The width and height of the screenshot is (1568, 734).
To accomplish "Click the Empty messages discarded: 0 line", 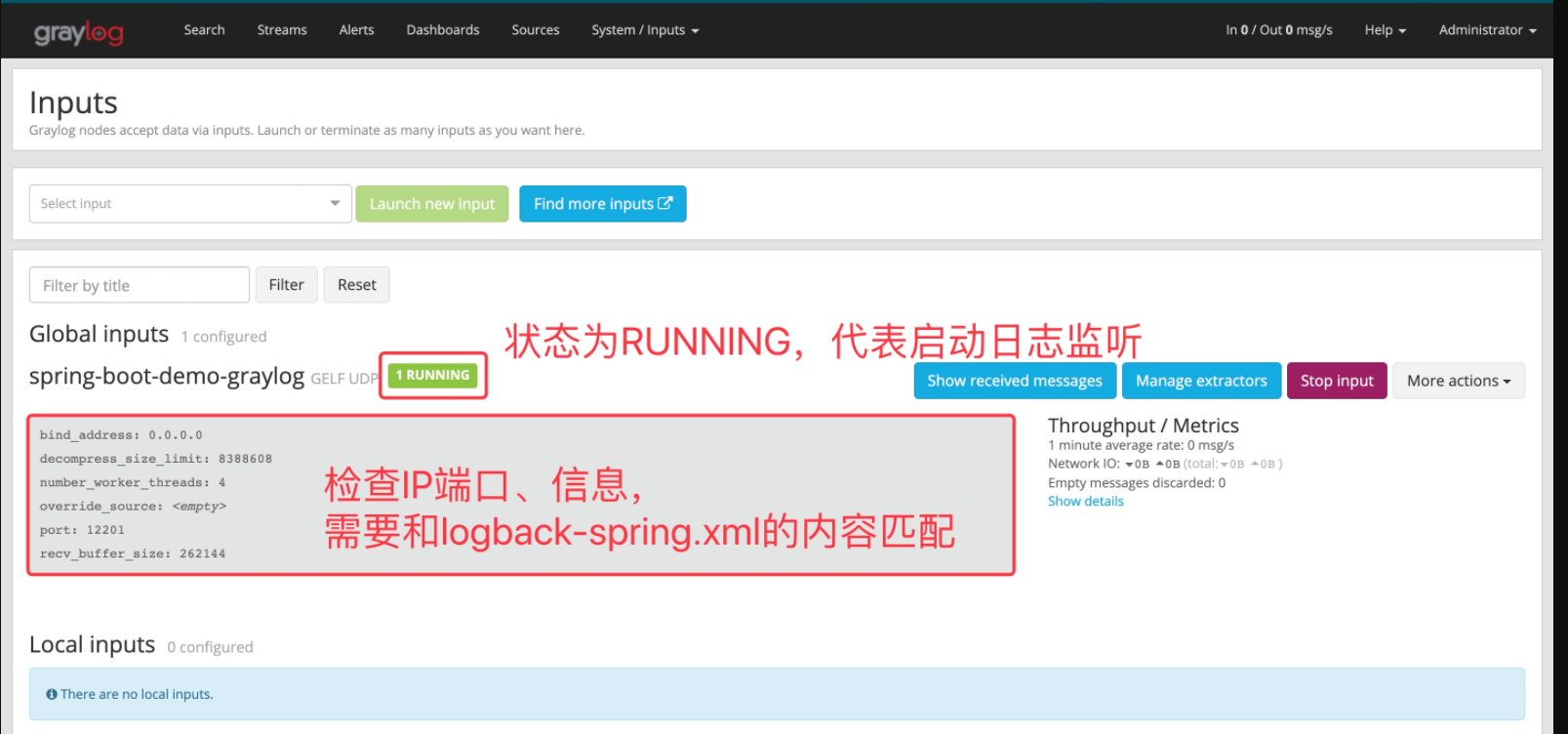I will (x=1137, y=483).
